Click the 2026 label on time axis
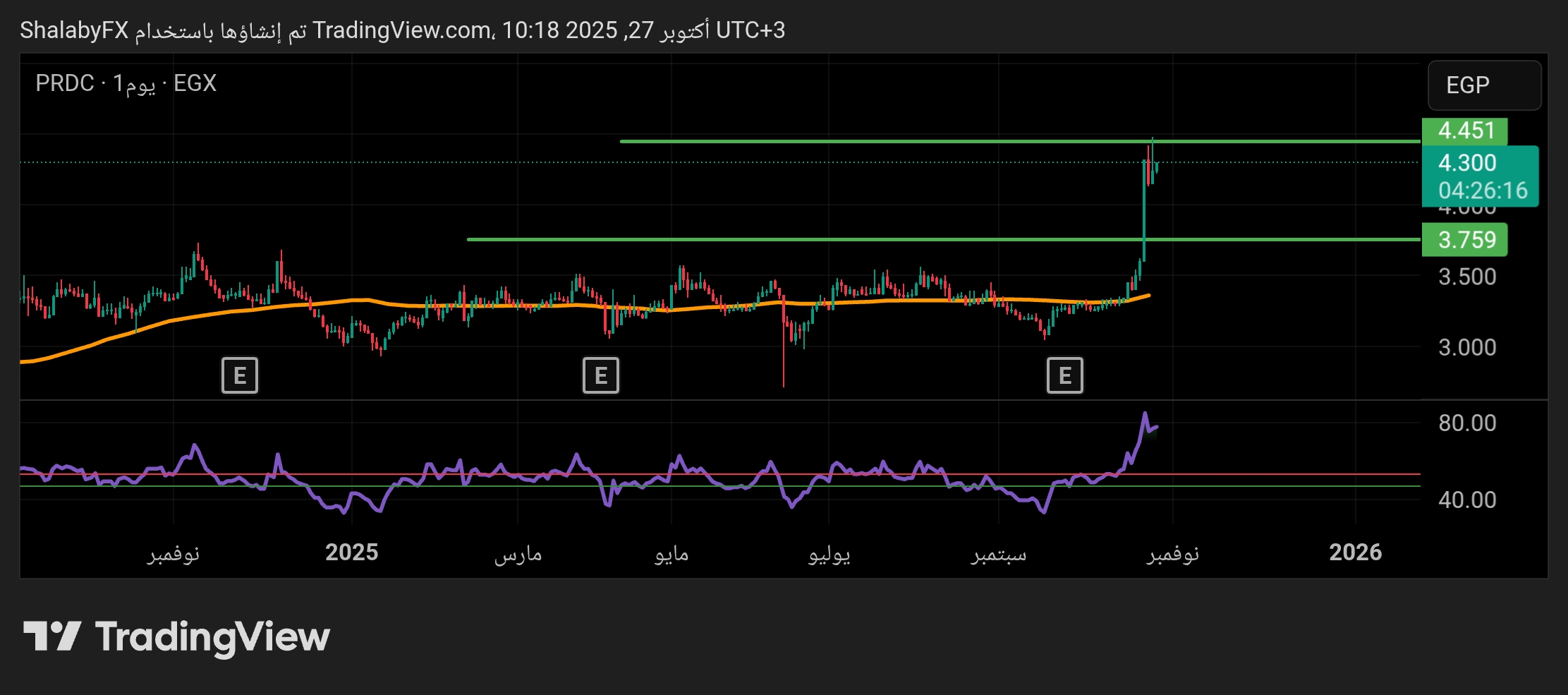The height and width of the screenshot is (695, 1568). tap(1355, 552)
